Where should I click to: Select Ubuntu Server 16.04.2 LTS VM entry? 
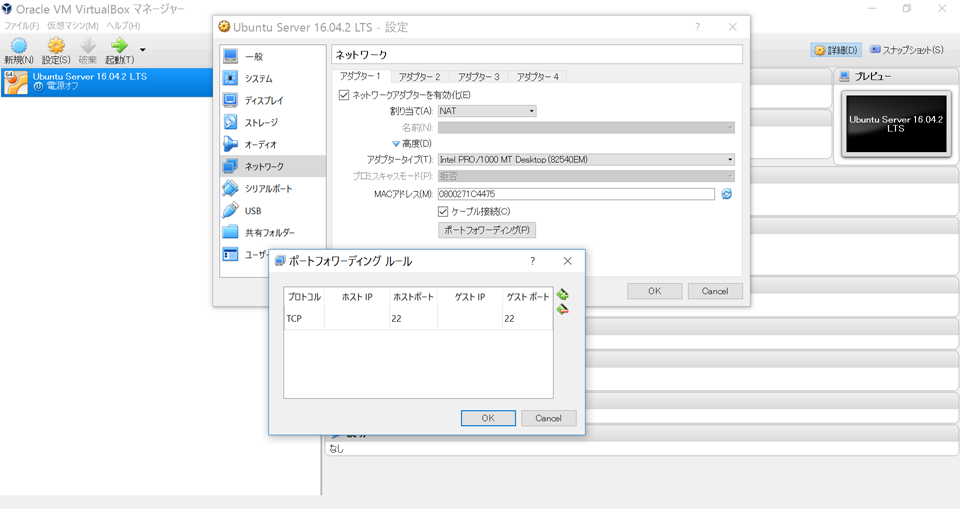tap(107, 82)
